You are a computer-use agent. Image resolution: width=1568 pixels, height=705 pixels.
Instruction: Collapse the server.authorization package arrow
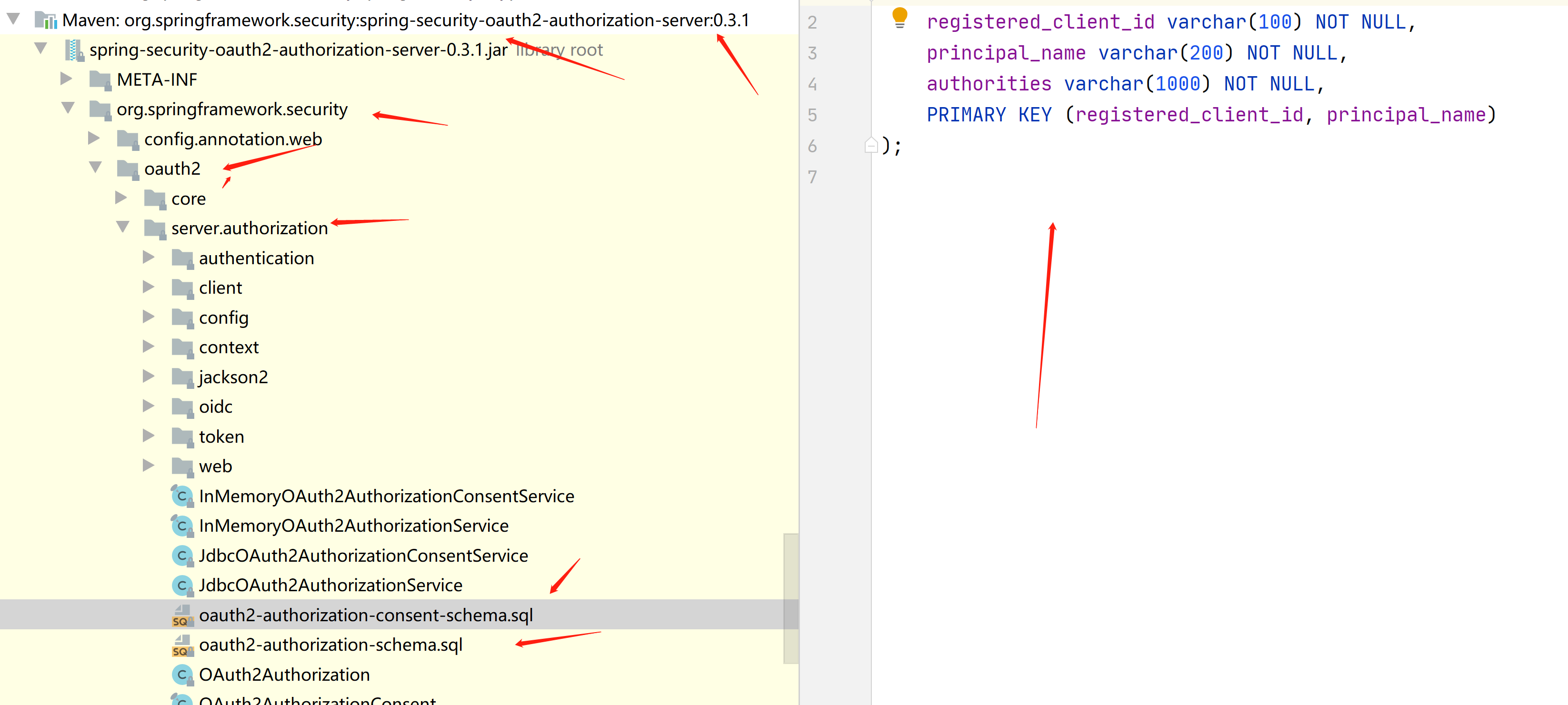coord(122,226)
